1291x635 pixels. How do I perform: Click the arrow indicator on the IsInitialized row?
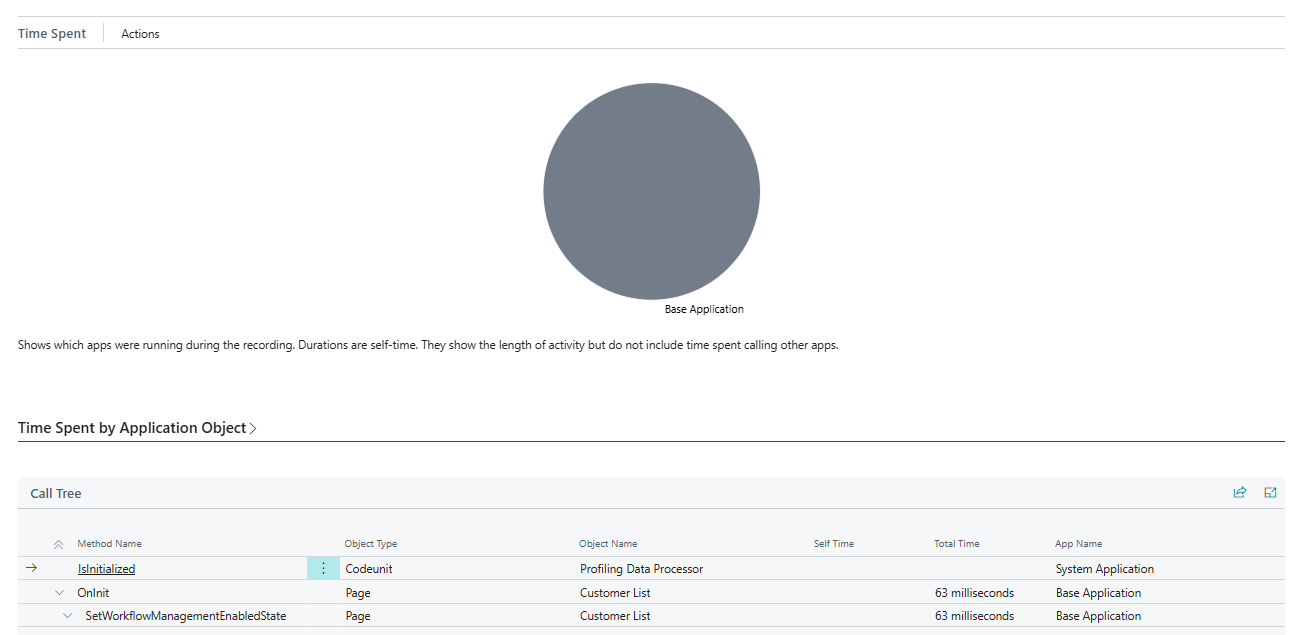pos(31,567)
